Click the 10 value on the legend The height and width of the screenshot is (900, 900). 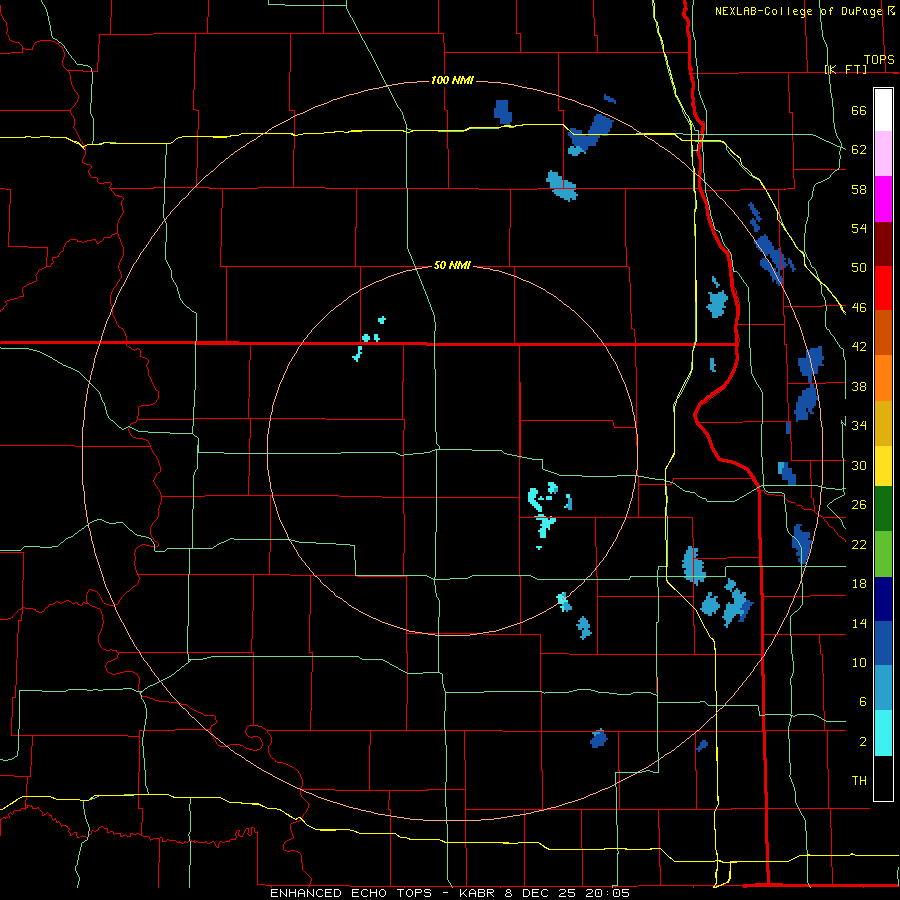tap(859, 662)
